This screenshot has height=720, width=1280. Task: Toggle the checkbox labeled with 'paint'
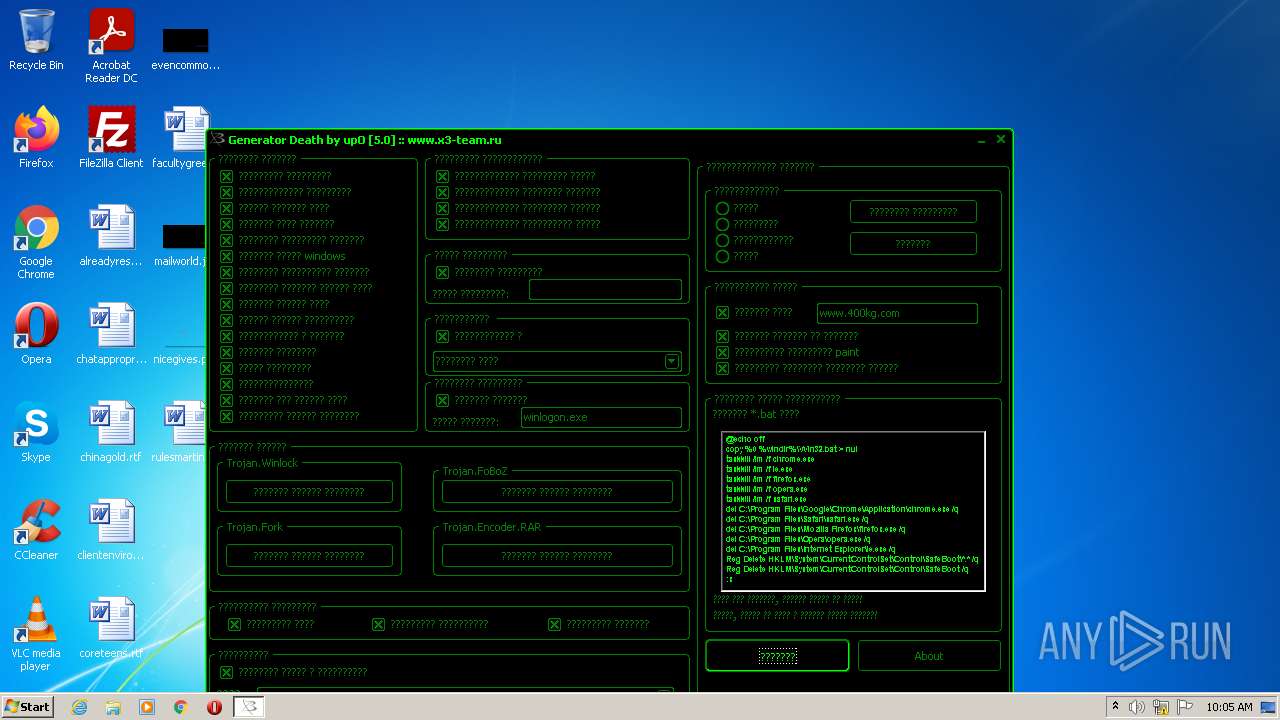coord(723,352)
